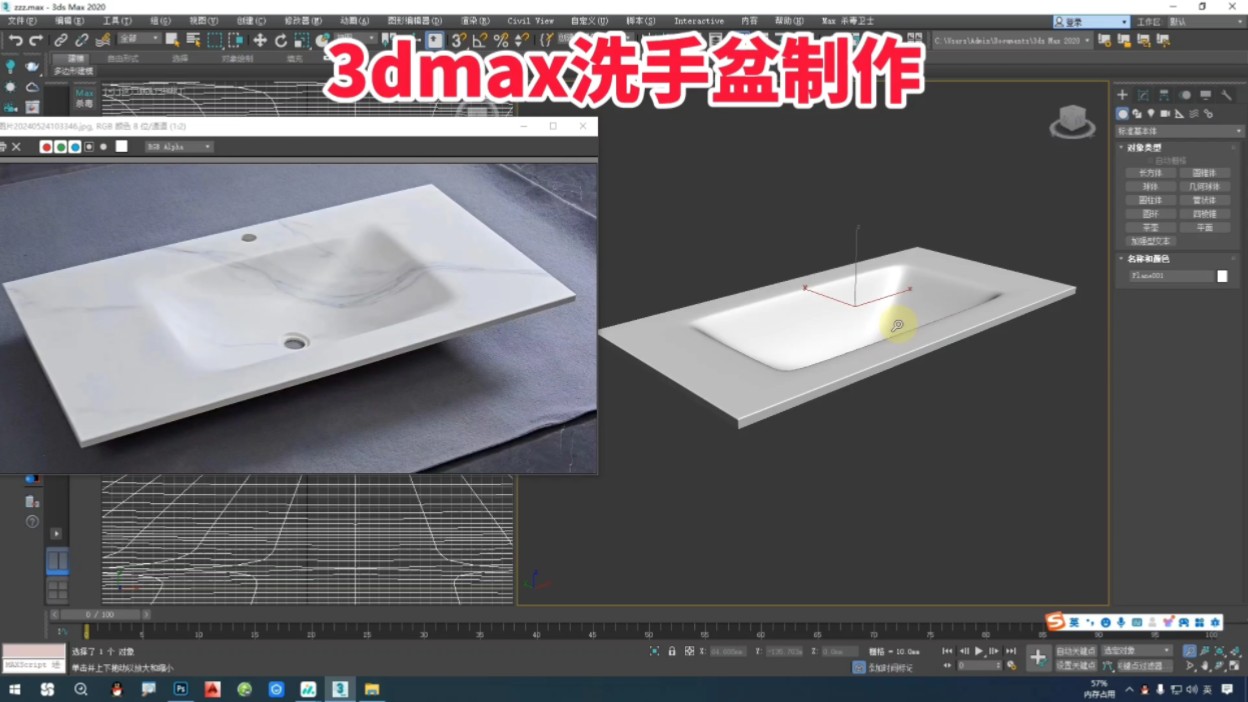
Task: Open the 全部 selection filter dropdown
Action: click(x=138, y=40)
